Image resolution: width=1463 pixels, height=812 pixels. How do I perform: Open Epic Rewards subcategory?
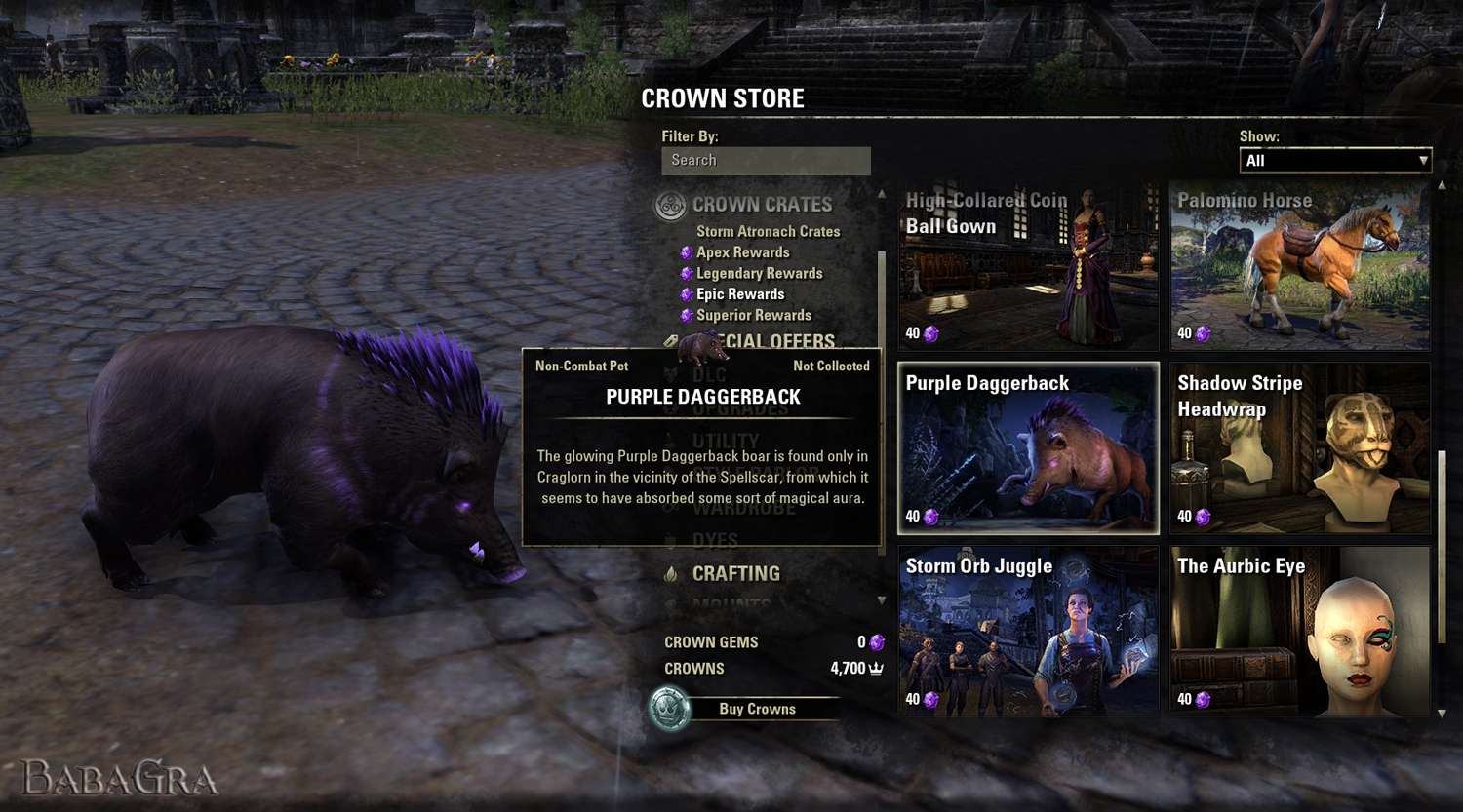(740, 294)
